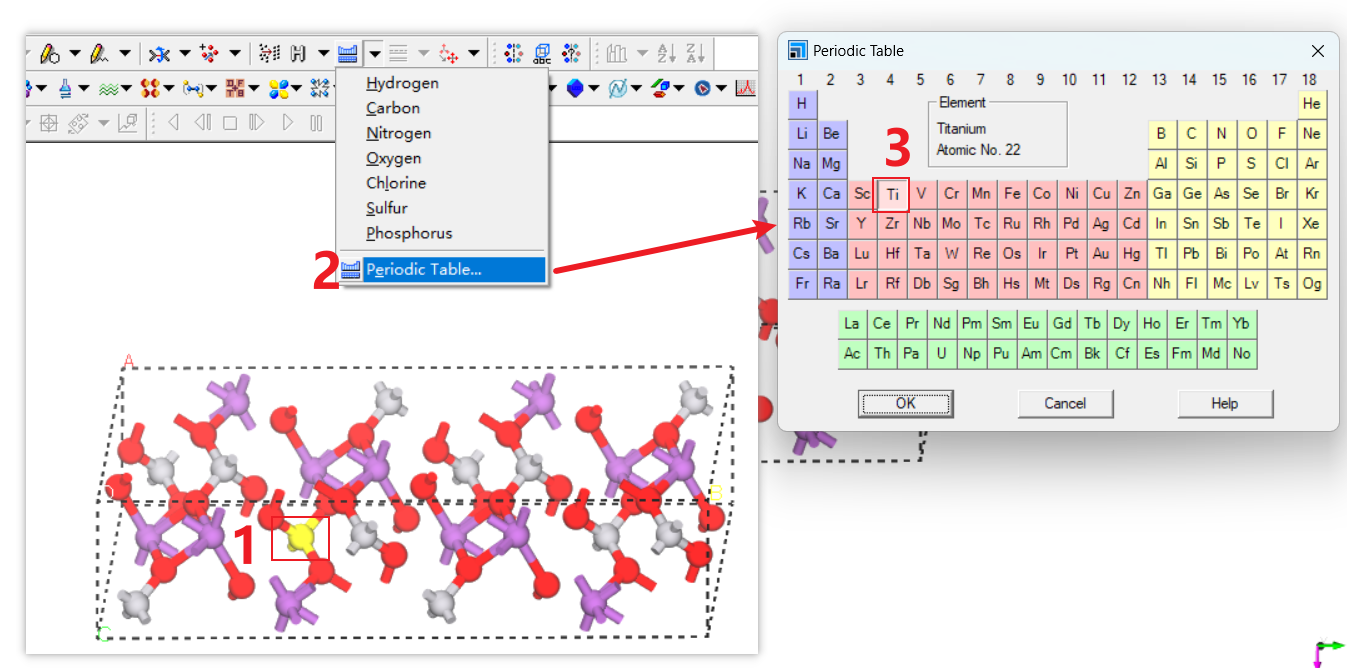Open dropdown arrow next to Adjust Hydrogen
The height and width of the screenshot is (668, 1347).
pos(323,53)
